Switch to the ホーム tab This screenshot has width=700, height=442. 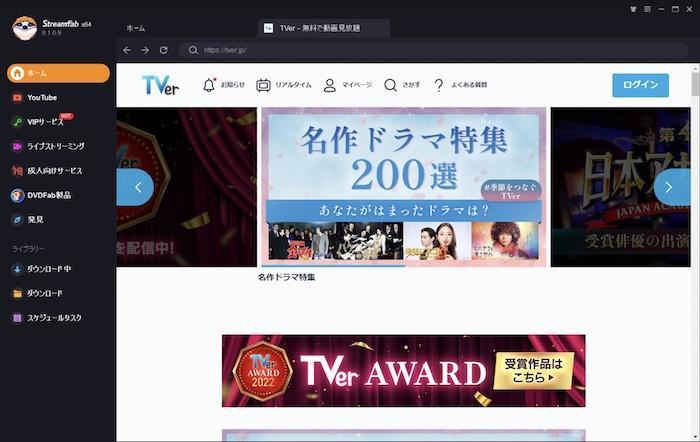pos(136,28)
